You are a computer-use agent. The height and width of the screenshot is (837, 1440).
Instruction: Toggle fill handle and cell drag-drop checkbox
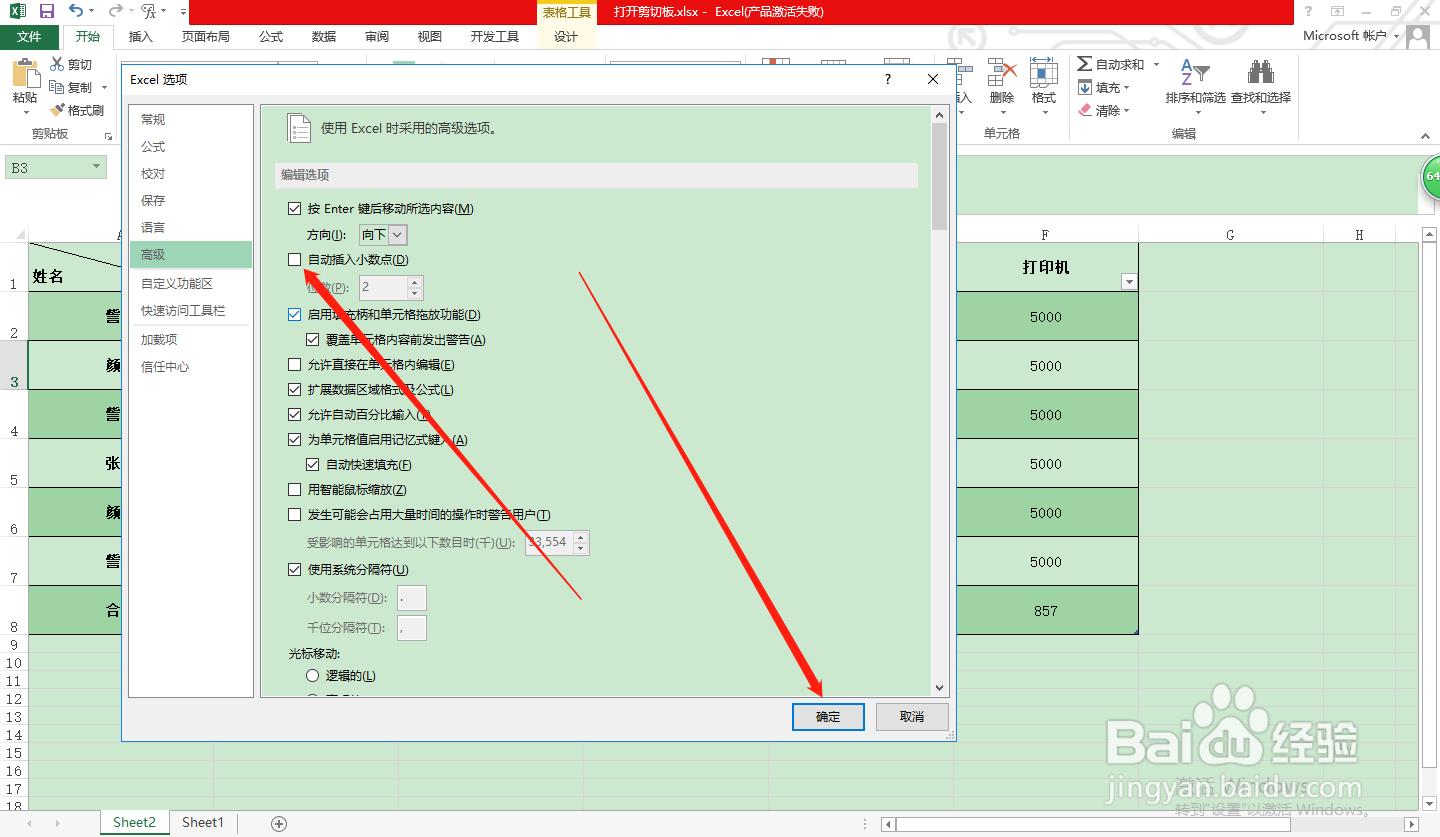(294, 314)
